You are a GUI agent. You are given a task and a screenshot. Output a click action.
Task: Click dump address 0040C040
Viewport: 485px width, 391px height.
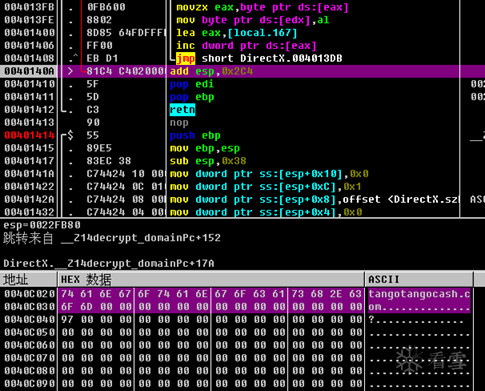pyautogui.click(x=29, y=320)
